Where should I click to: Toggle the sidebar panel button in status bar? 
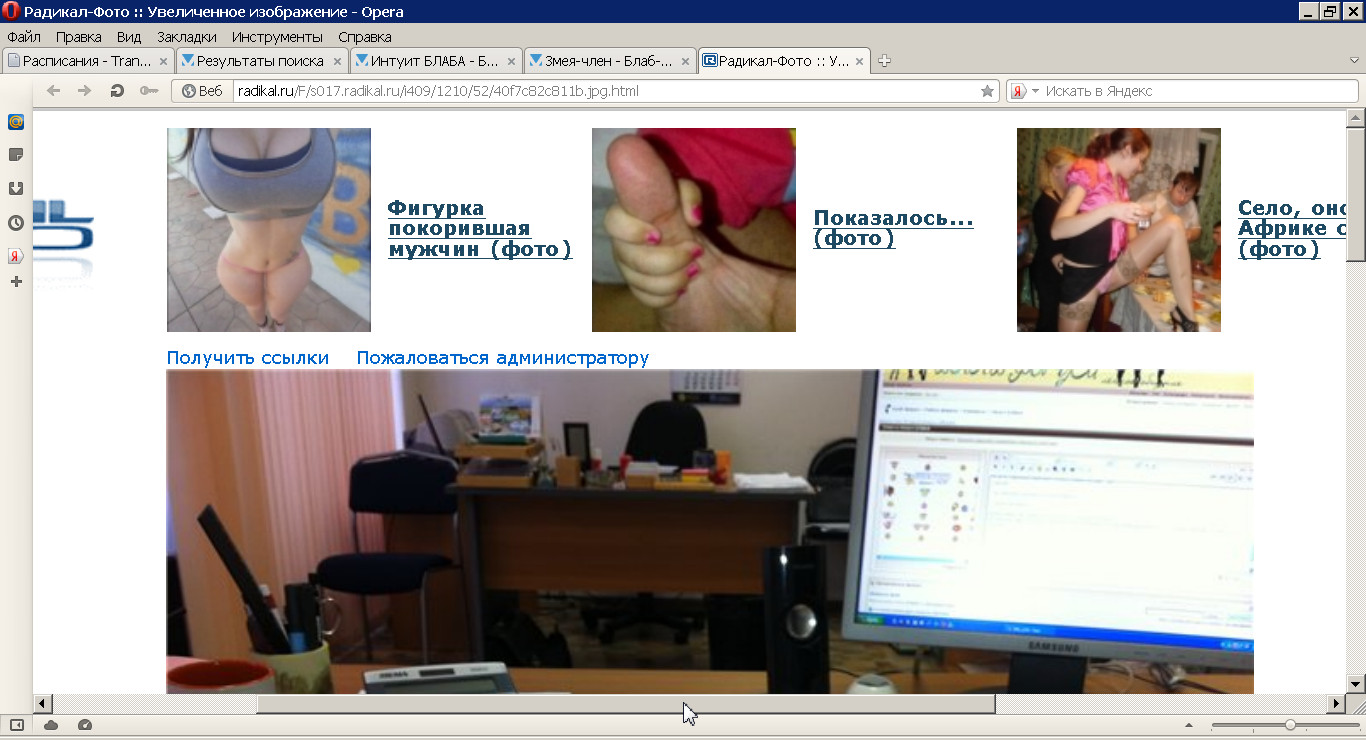coord(17,725)
